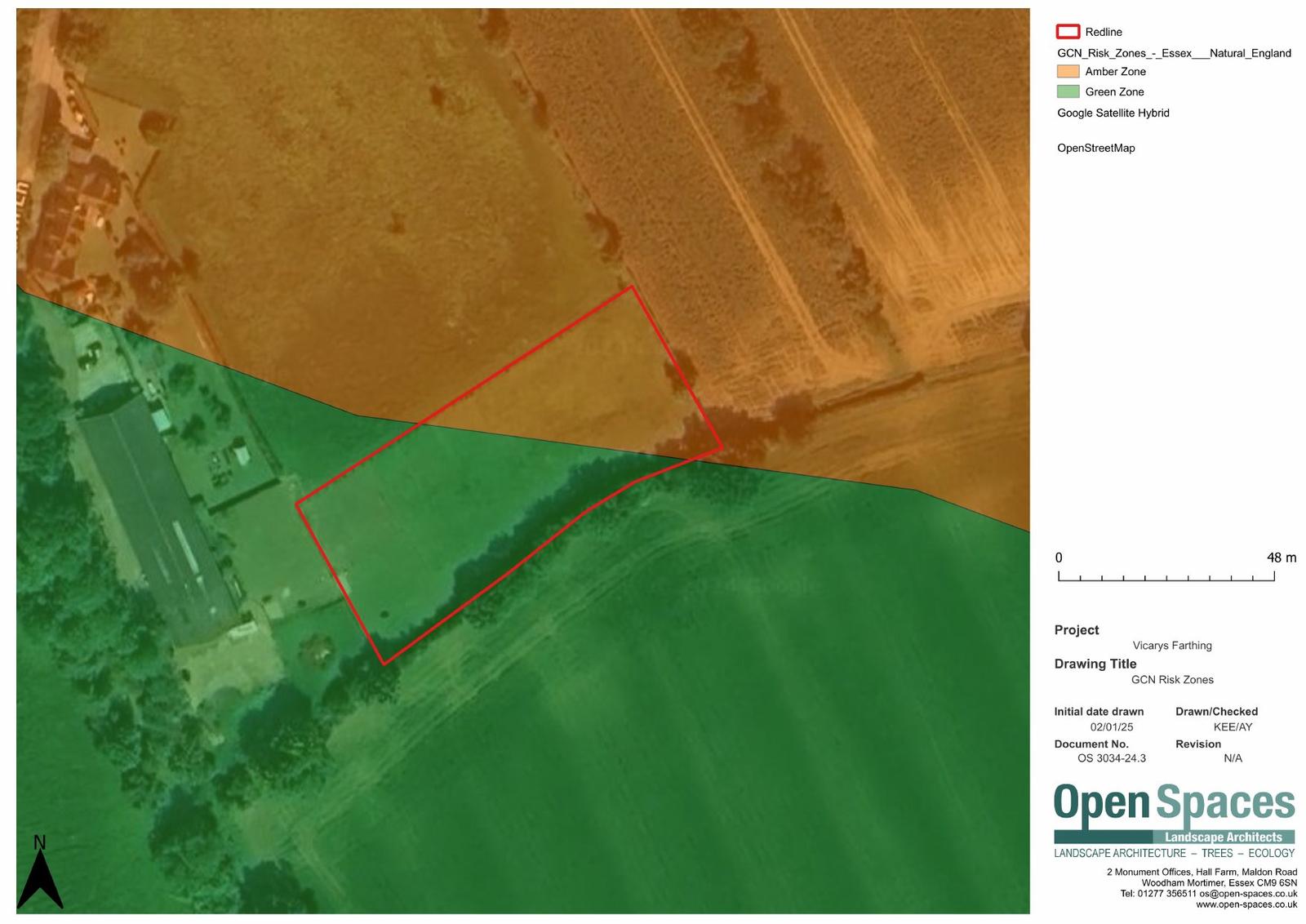The height and width of the screenshot is (924, 1306).
Task: Select the Amber Zone color swatch
Action: (x=1068, y=72)
